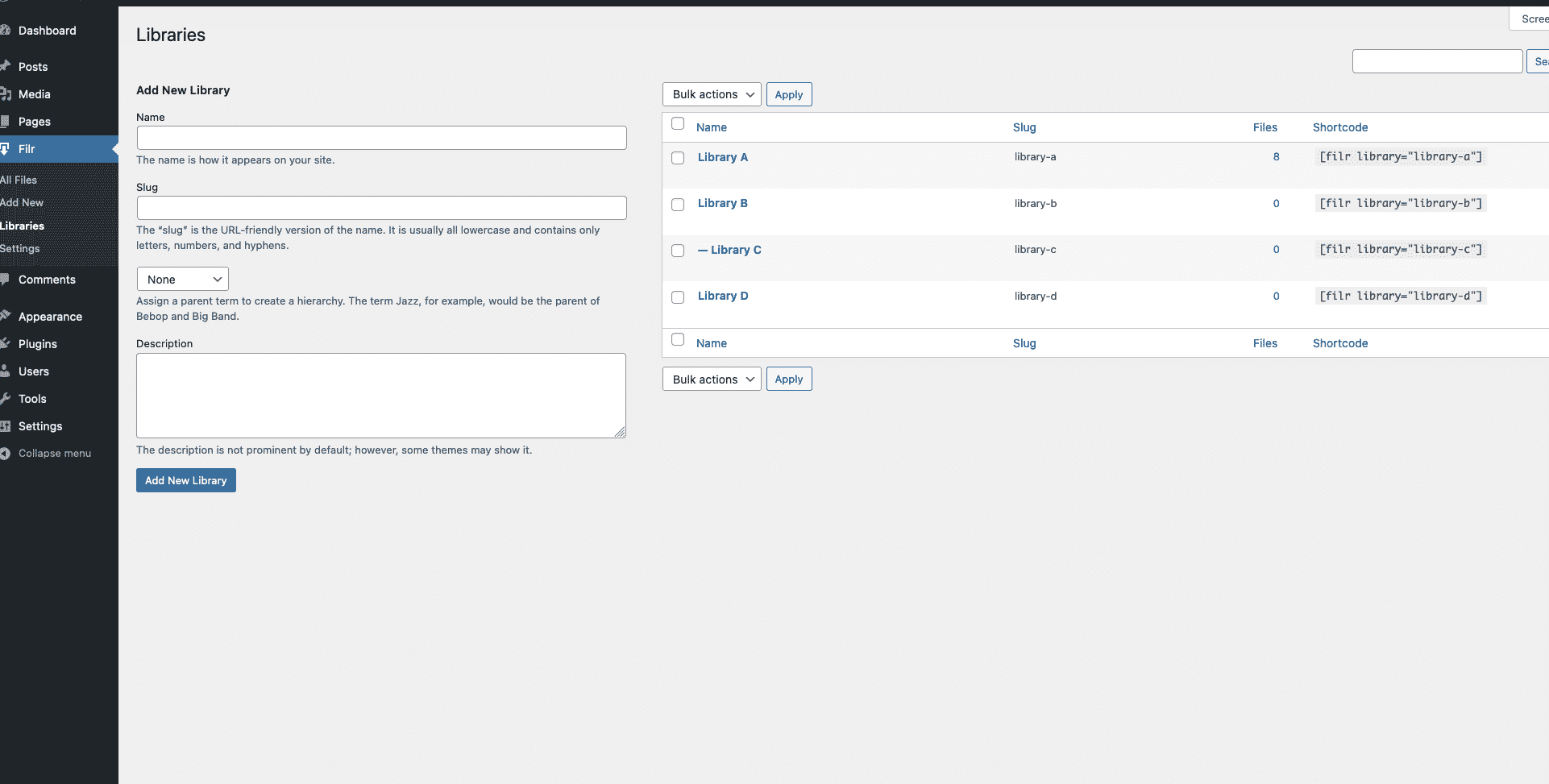Click the Dashboard gauge icon in sidebar
The height and width of the screenshot is (784, 1549).
click(x=4, y=31)
